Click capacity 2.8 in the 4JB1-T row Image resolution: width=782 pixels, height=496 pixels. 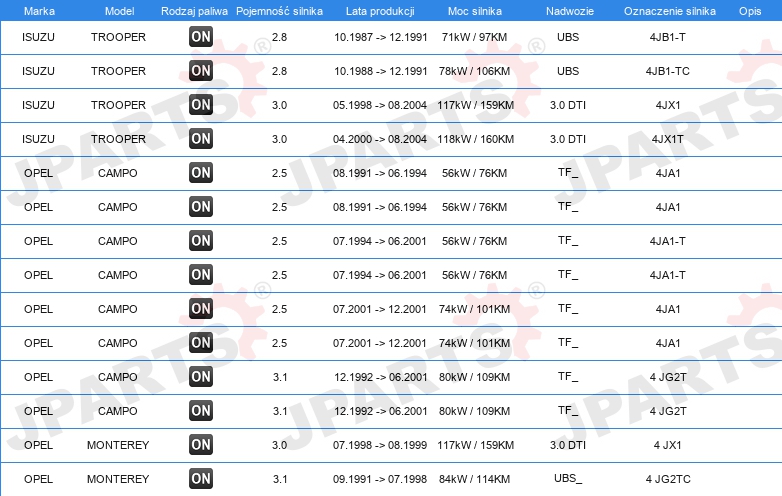pyautogui.click(x=279, y=37)
